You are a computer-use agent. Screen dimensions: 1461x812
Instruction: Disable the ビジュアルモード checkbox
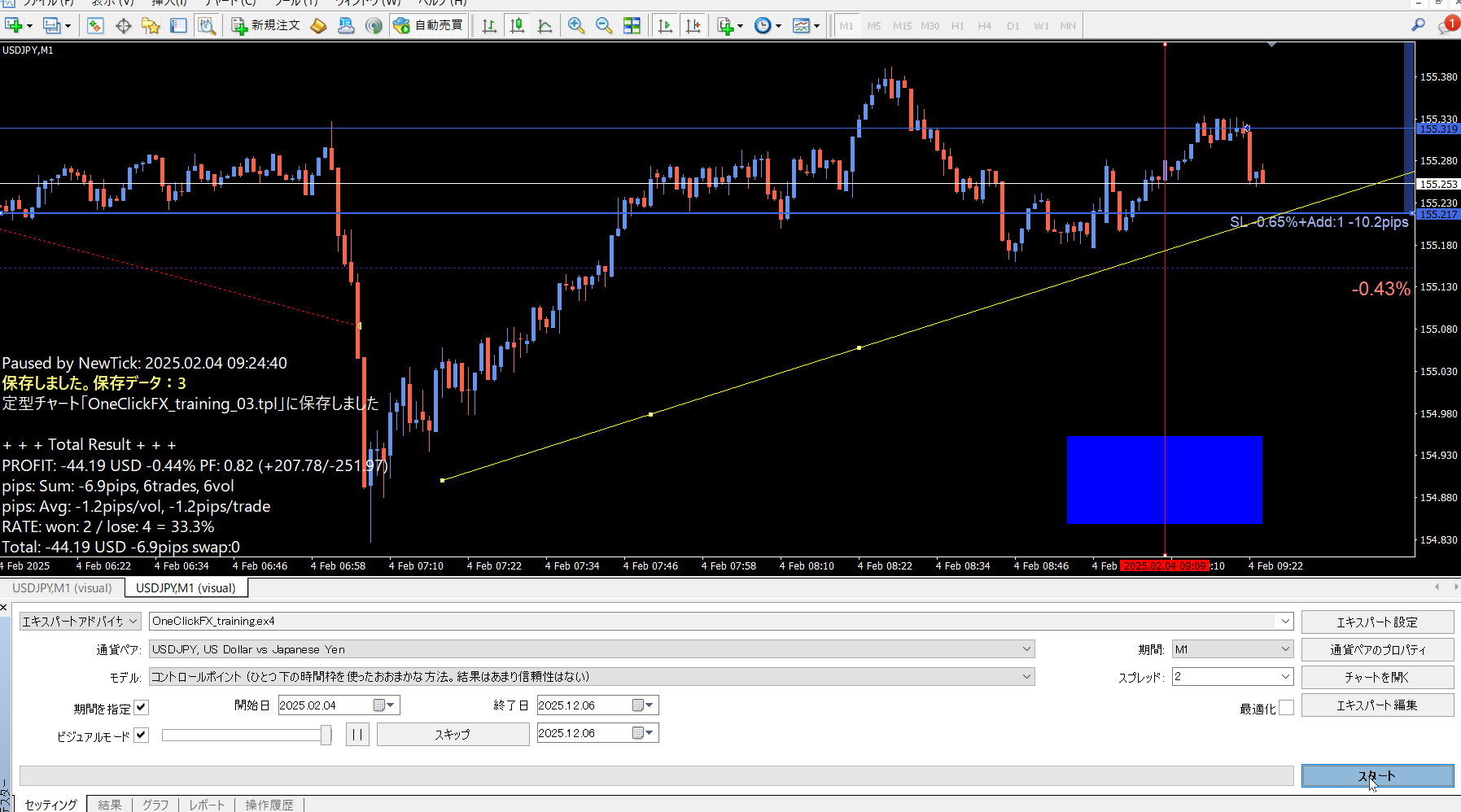click(x=142, y=736)
